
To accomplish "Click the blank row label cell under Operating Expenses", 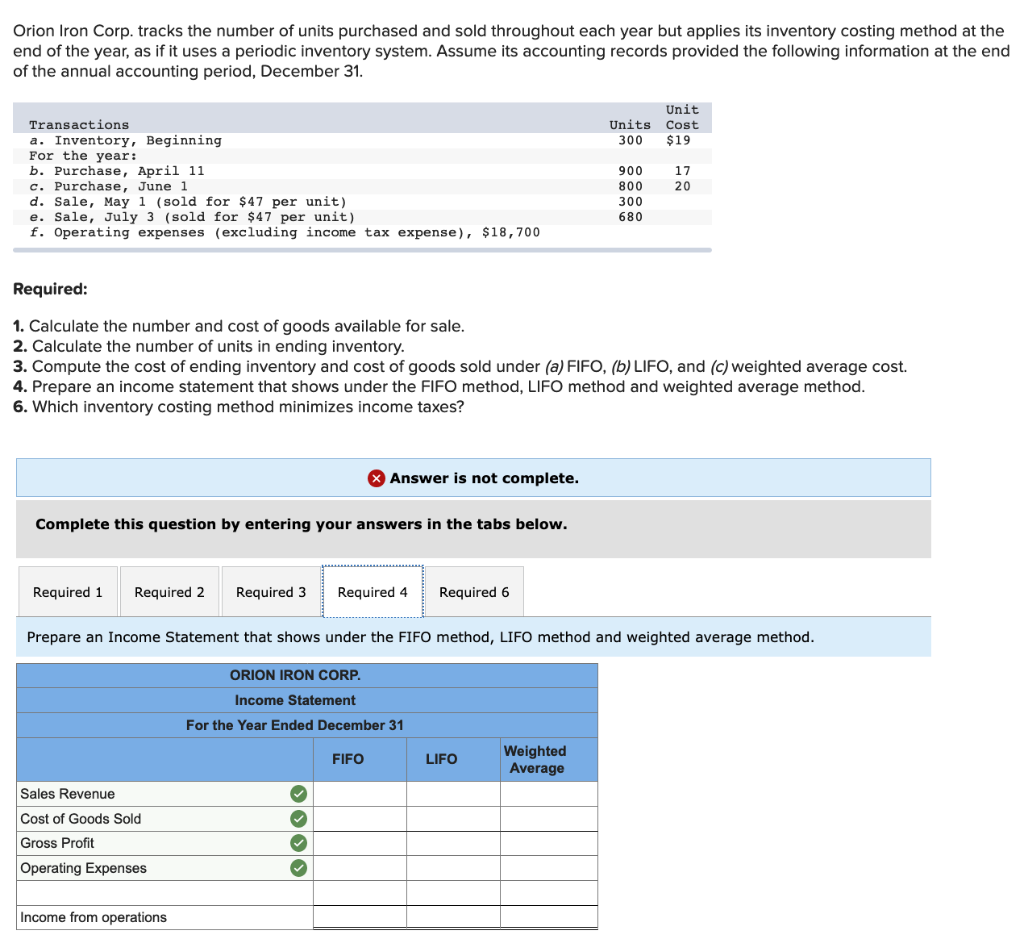I will pos(165,893).
